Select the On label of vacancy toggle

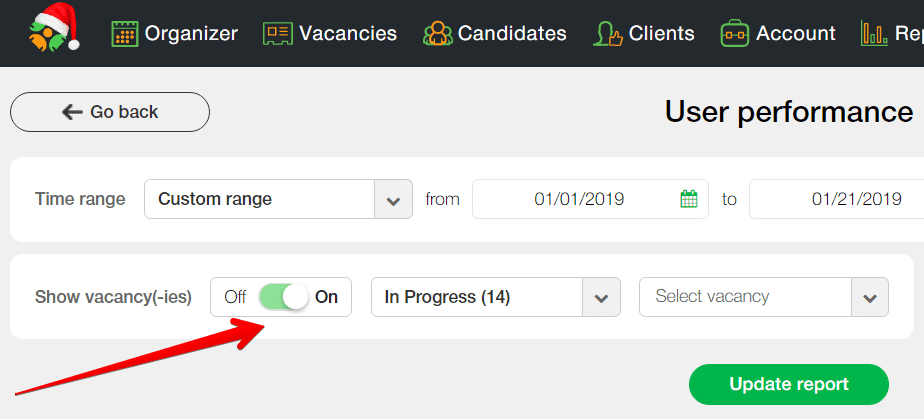pyautogui.click(x=327, y=297)
